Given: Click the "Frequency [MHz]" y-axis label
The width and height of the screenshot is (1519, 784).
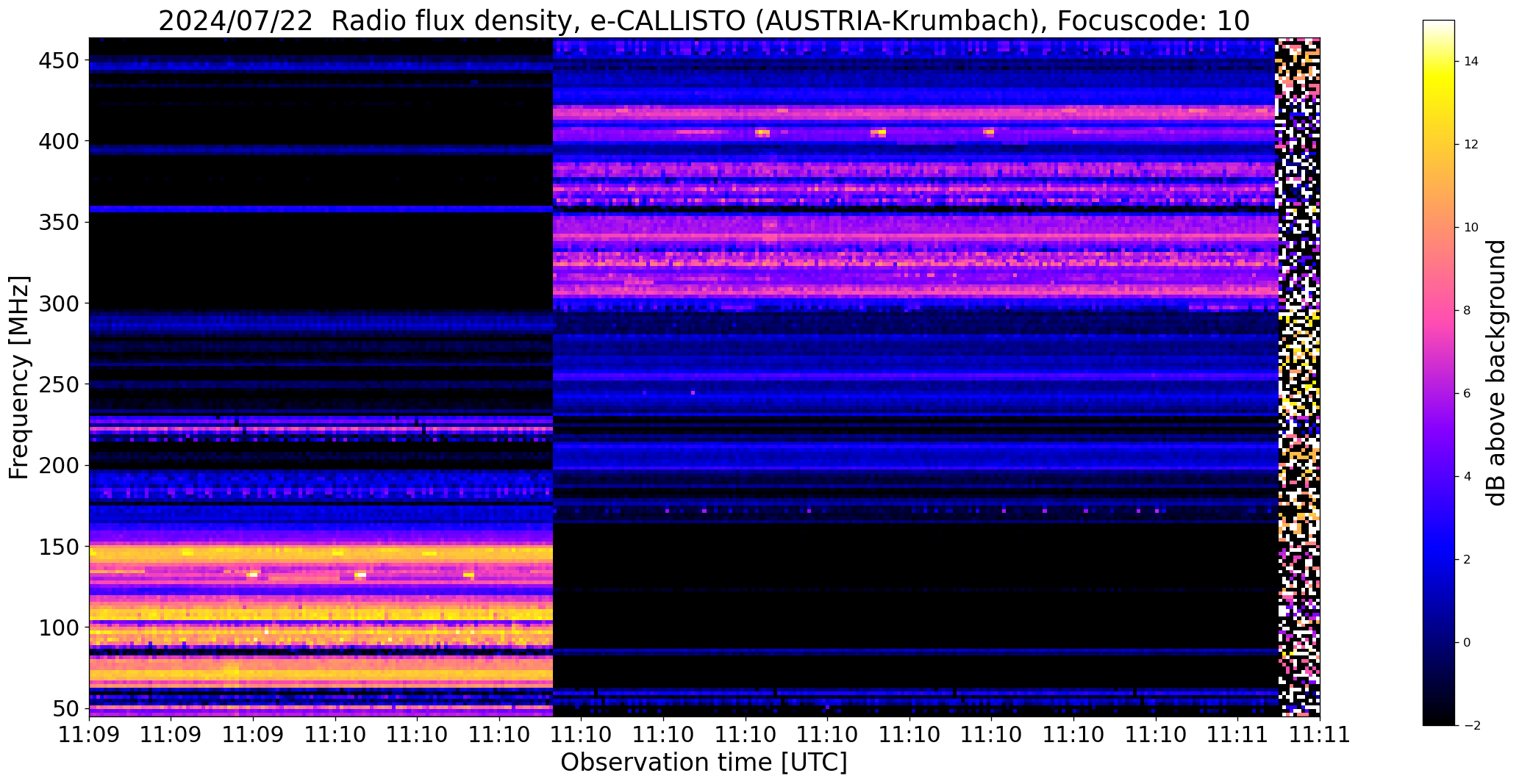Looking at the screenshot, I should 19,378.
